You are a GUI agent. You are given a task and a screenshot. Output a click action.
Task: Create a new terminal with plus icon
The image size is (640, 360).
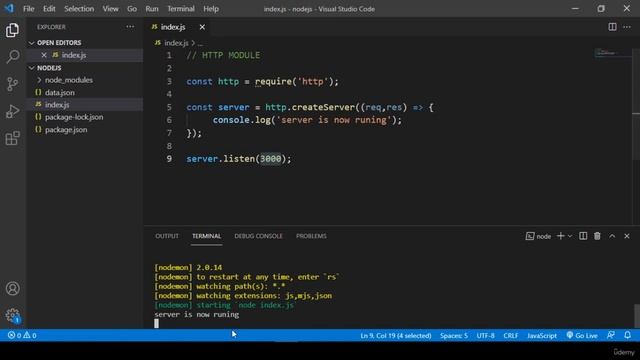(560, 236)
